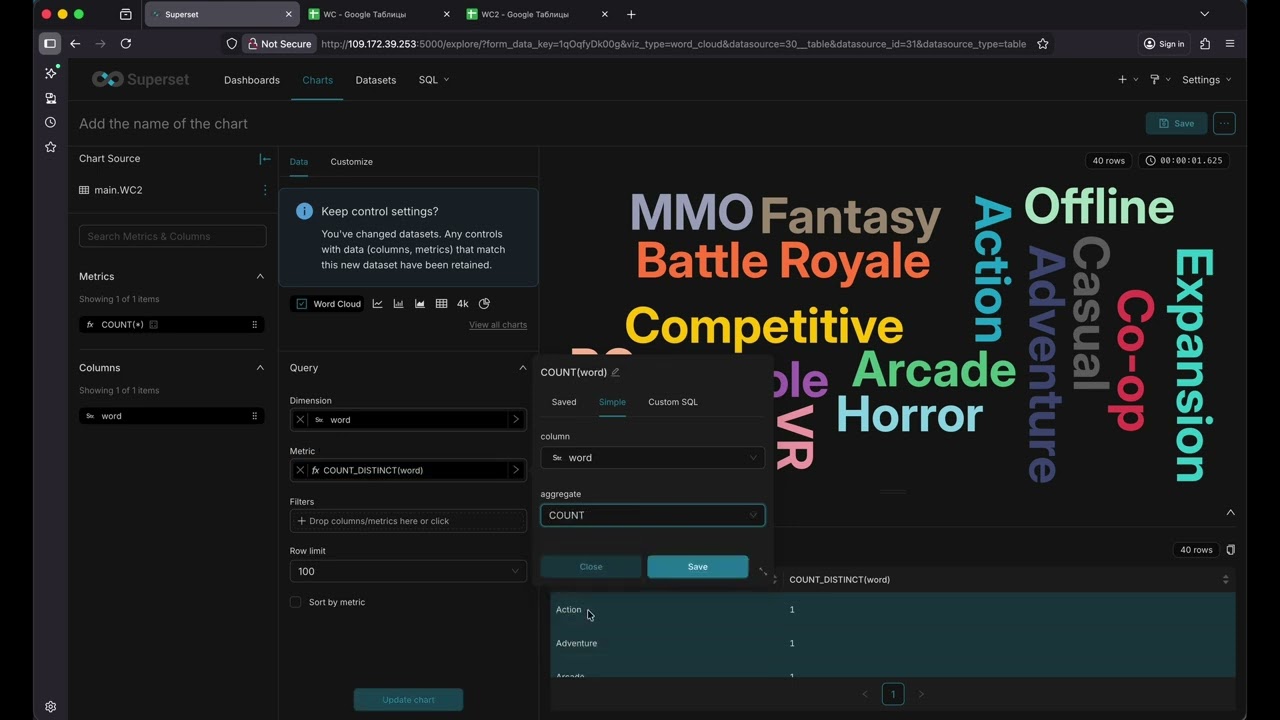The width and height of the screenshot is (1280, 720).
Task: Open the browser hamburger menu
Action: 1230,44
